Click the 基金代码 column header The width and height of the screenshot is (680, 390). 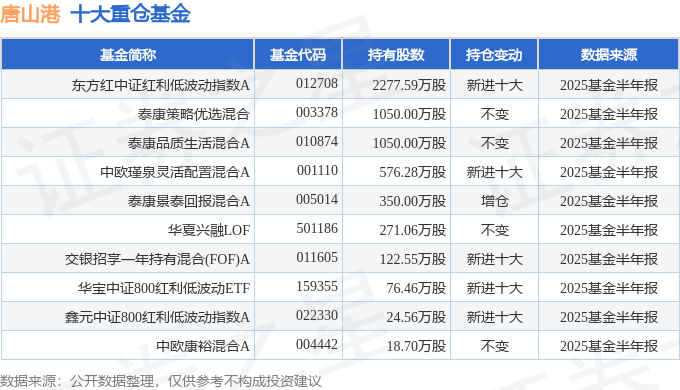pyautogui.click(x=298, y=55)
